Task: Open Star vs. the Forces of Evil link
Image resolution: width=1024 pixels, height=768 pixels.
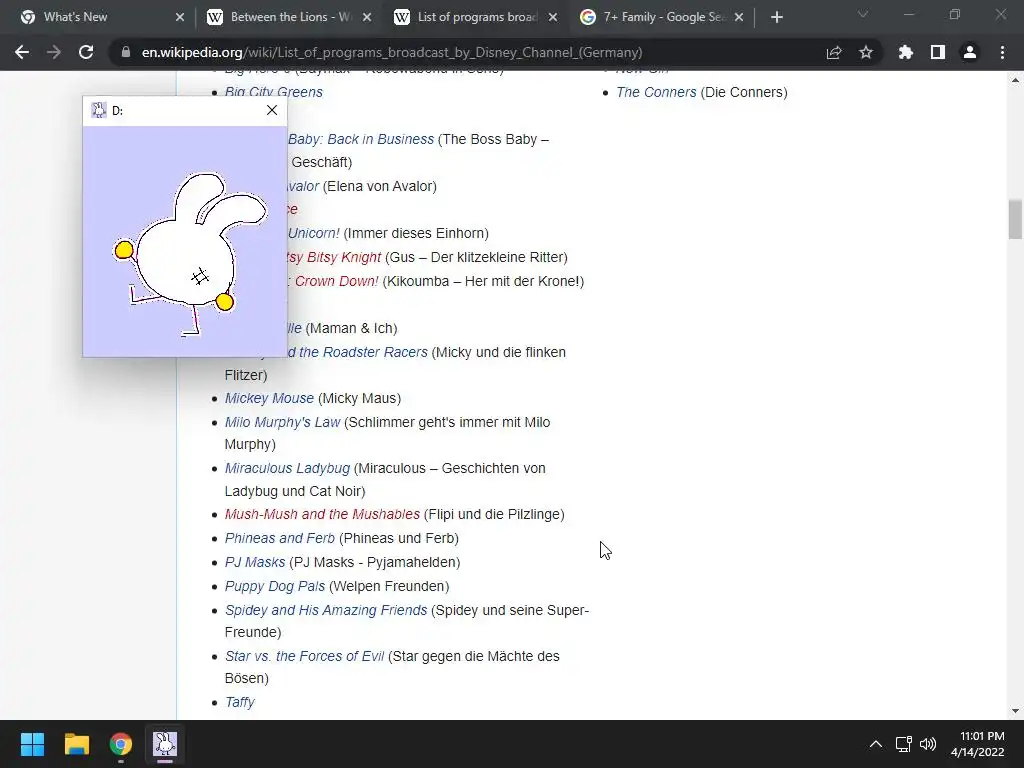Action: (x=304, y=656)
